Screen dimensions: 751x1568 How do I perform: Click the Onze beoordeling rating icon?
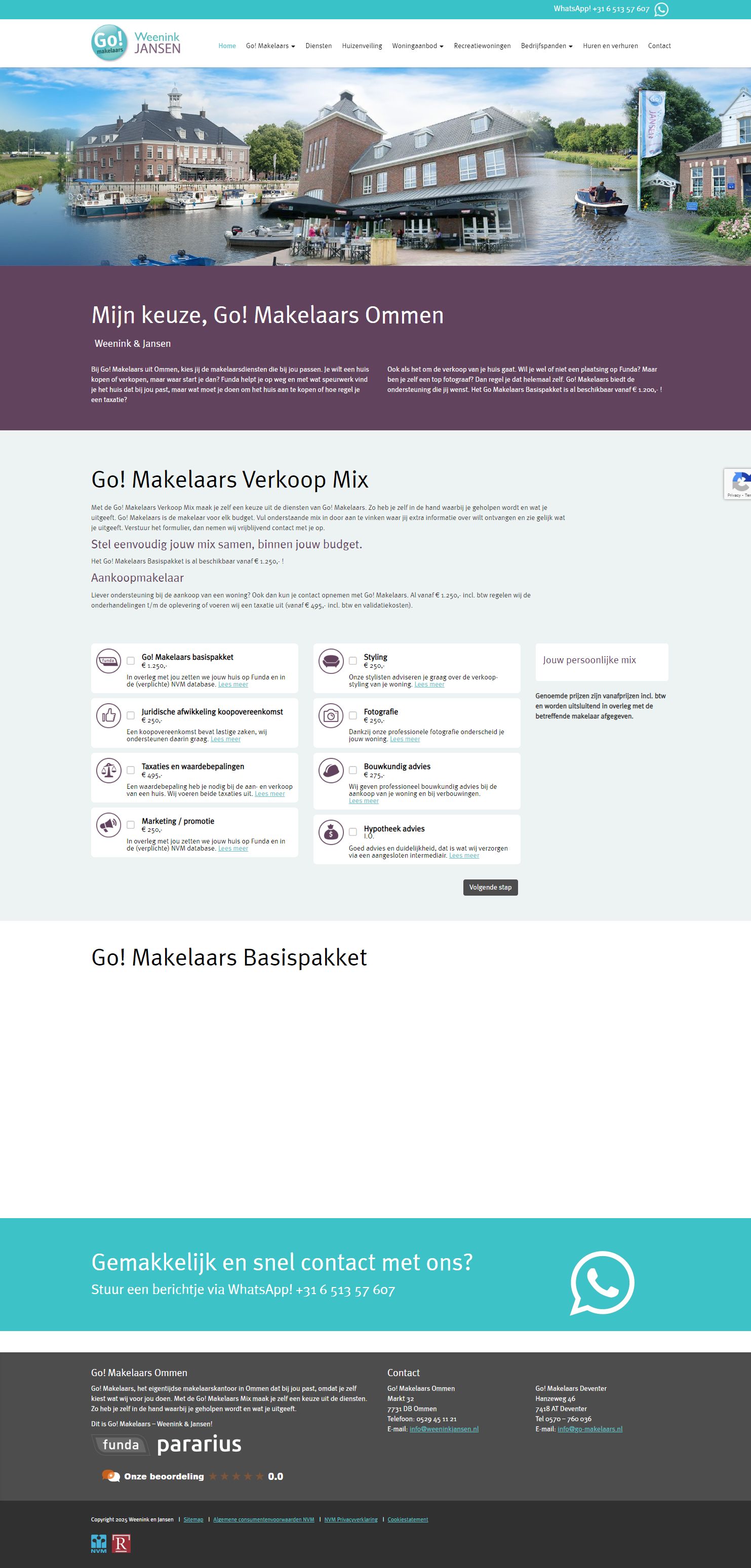click(x=110, y=1476)
